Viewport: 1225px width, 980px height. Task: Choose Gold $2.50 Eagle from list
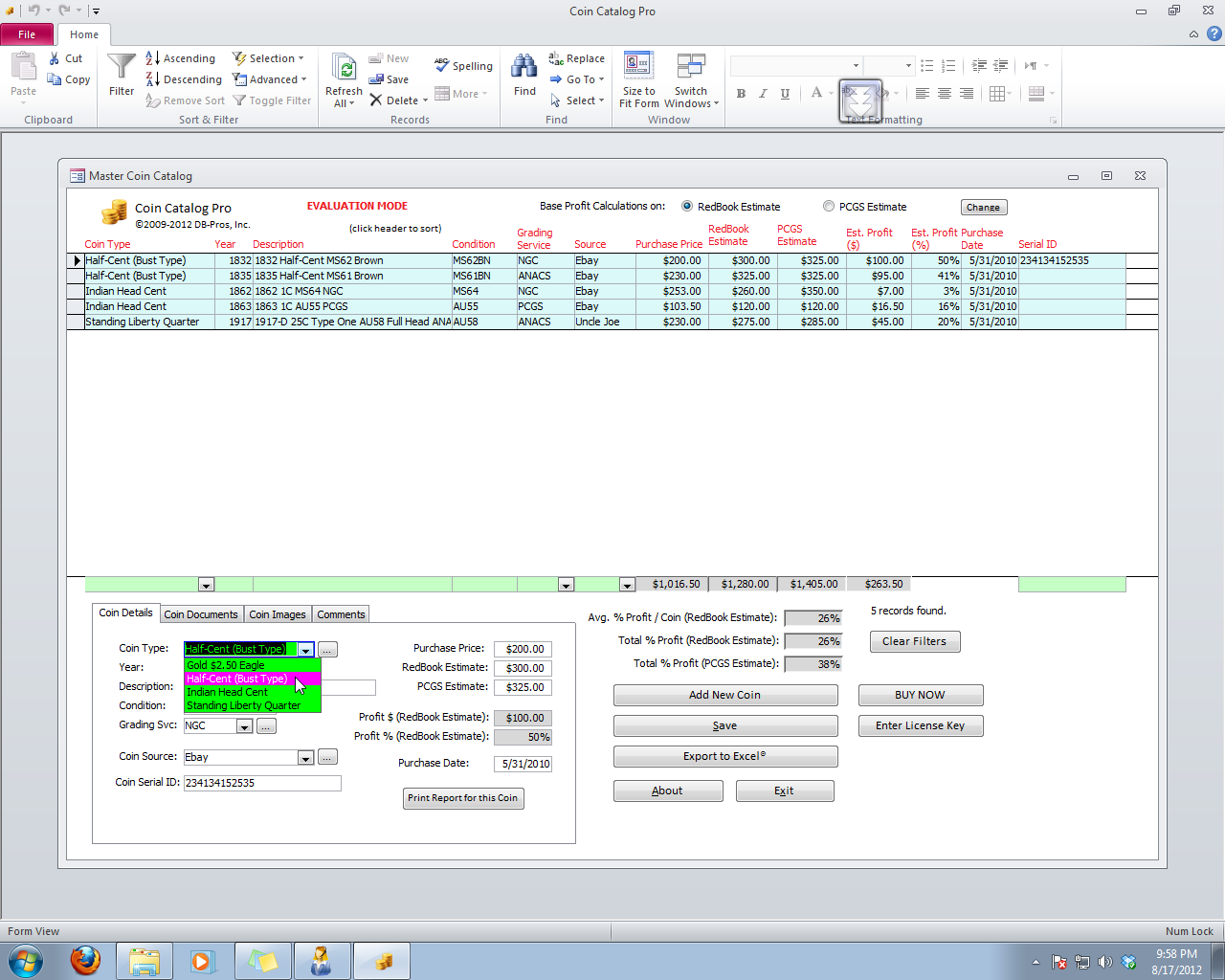click(x=253, y=665)
